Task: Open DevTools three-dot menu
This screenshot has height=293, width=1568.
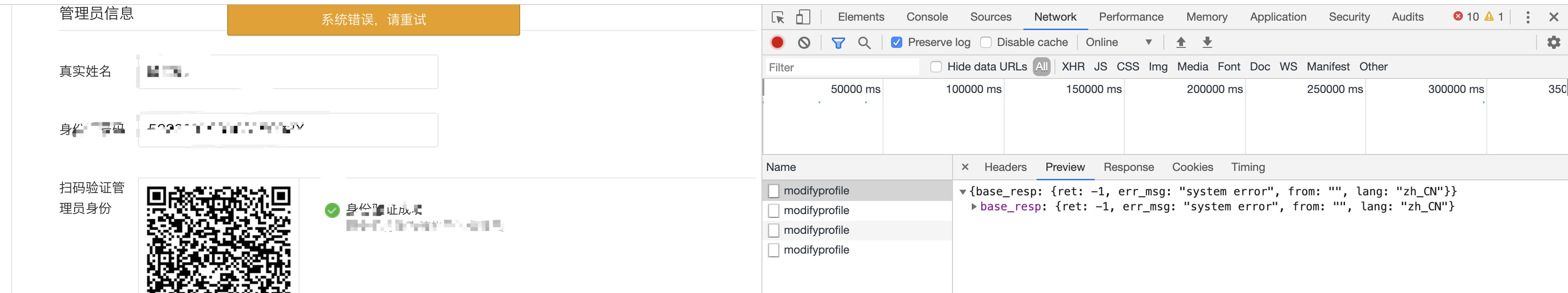Action: (1528, 17)
